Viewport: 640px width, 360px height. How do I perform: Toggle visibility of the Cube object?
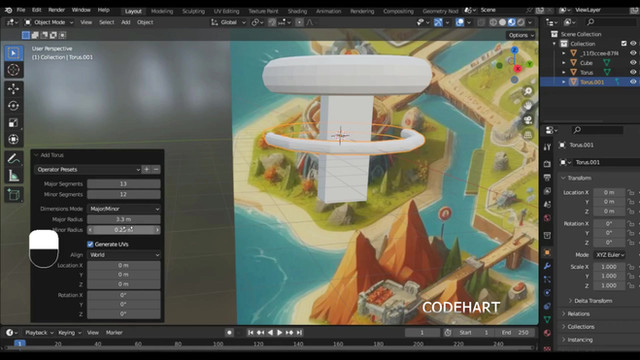(x=633, y=62)
